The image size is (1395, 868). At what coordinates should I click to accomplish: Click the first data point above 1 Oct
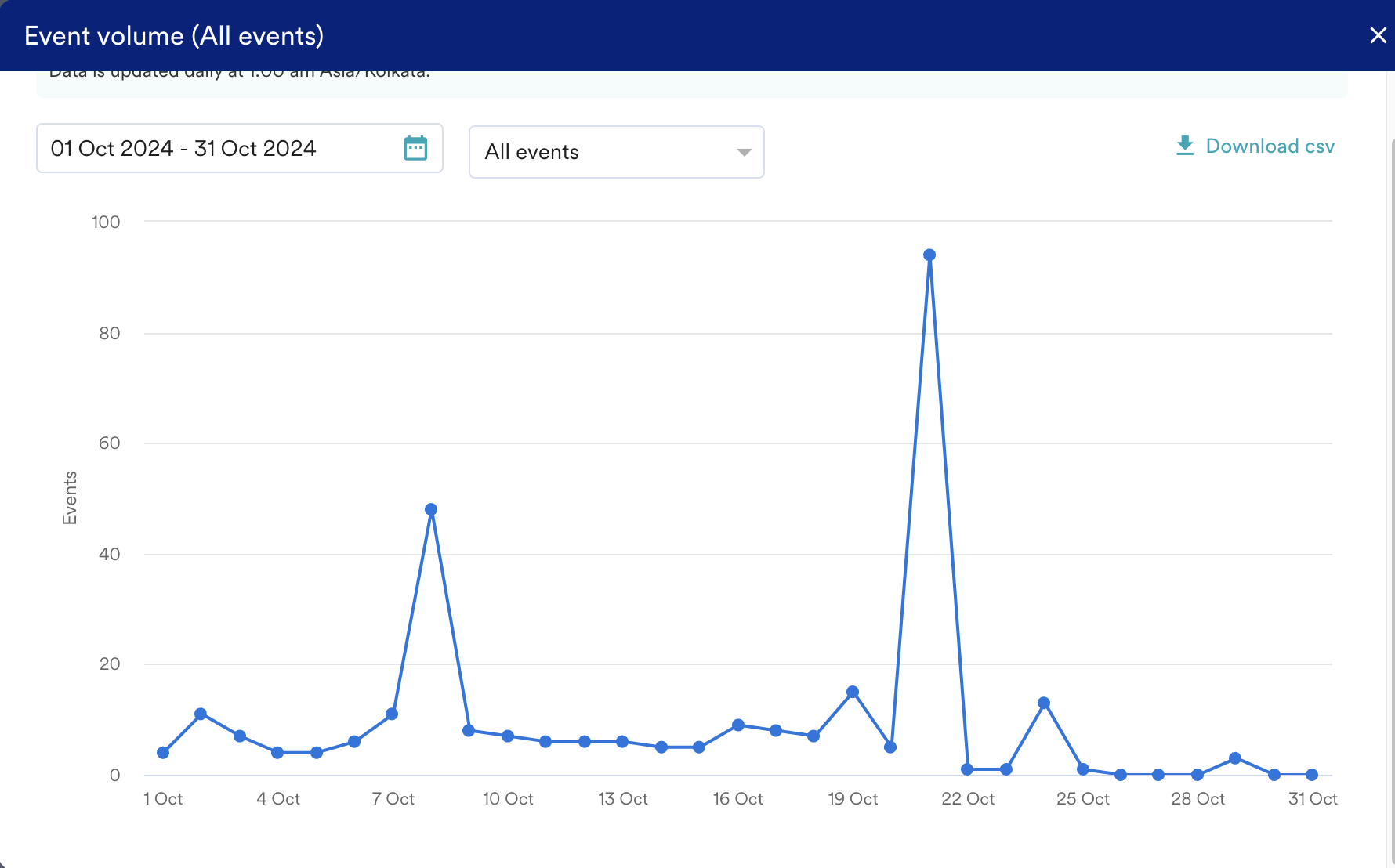(163, 753)
